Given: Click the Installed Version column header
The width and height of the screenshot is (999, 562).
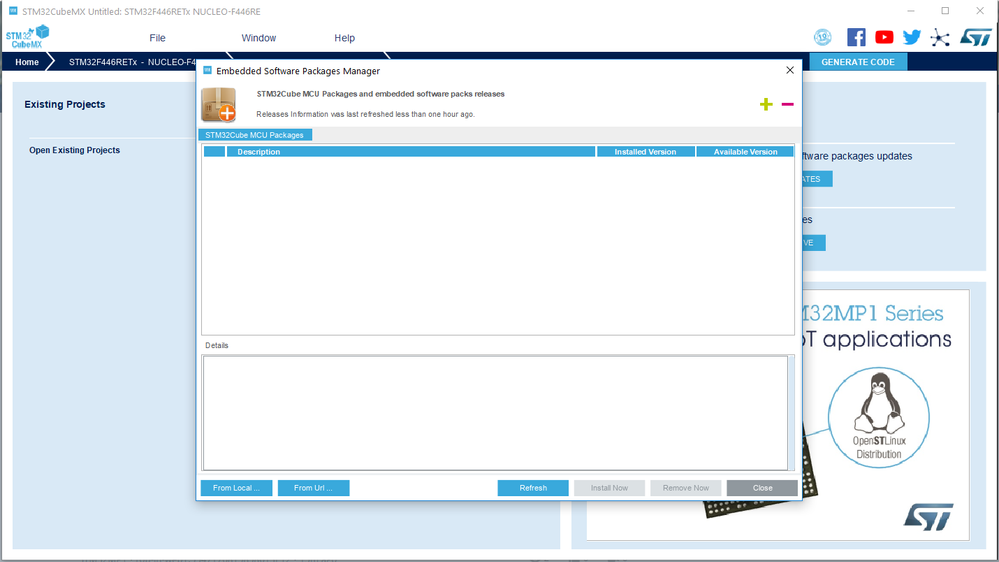Looking at the screenshot, I should pos(645,152).
